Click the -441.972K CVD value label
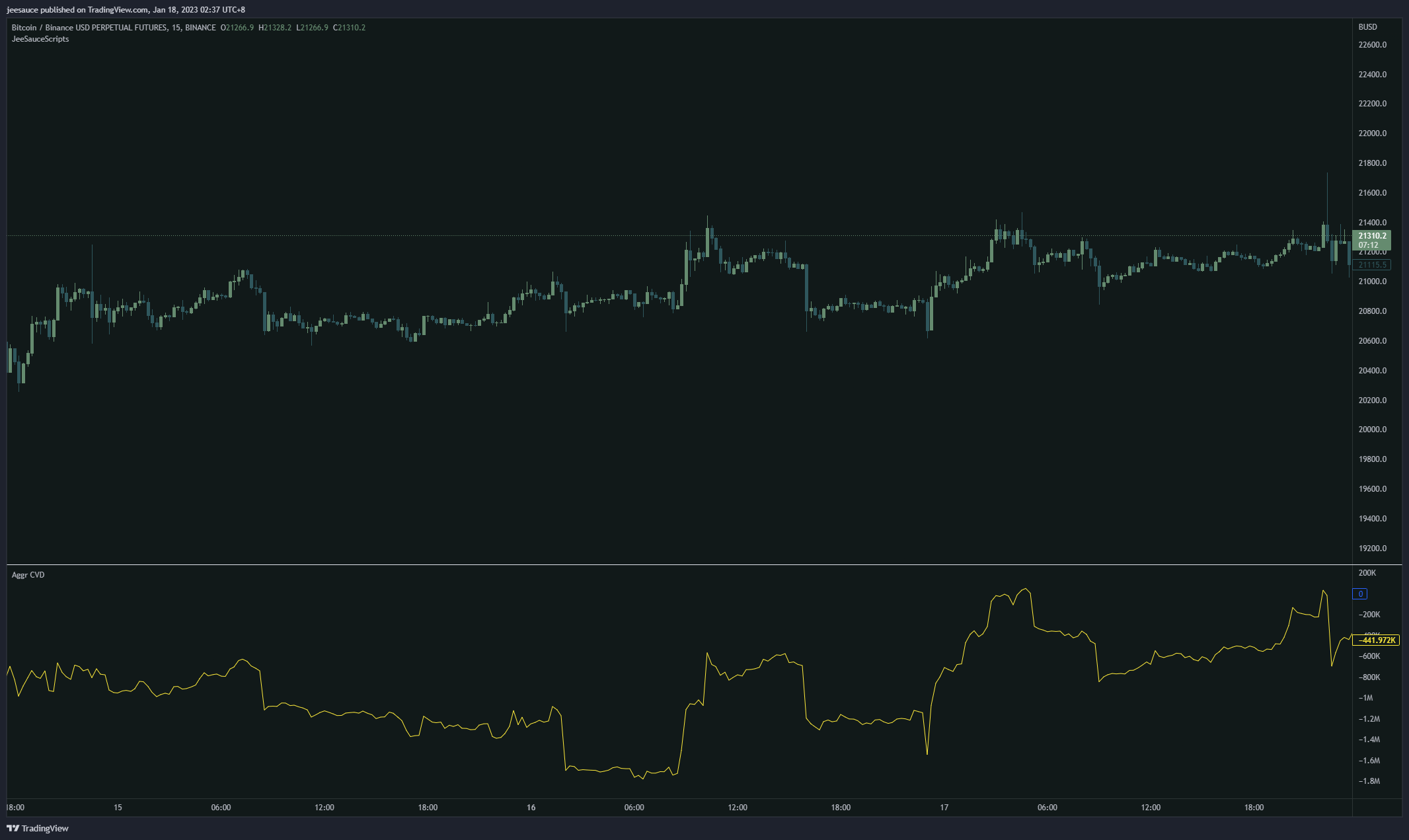This screenshot has width=1409, height=840. pyautogui.click(x=1376, y=640)
